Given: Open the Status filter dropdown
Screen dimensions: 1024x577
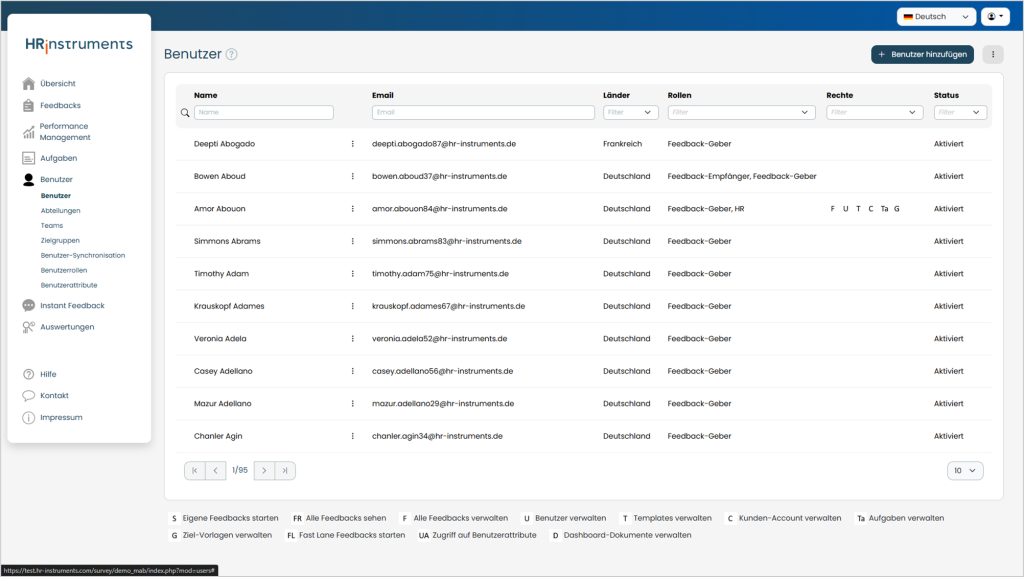Looking at the screenshot, I should pyautogui.click(x=960, y=112).
